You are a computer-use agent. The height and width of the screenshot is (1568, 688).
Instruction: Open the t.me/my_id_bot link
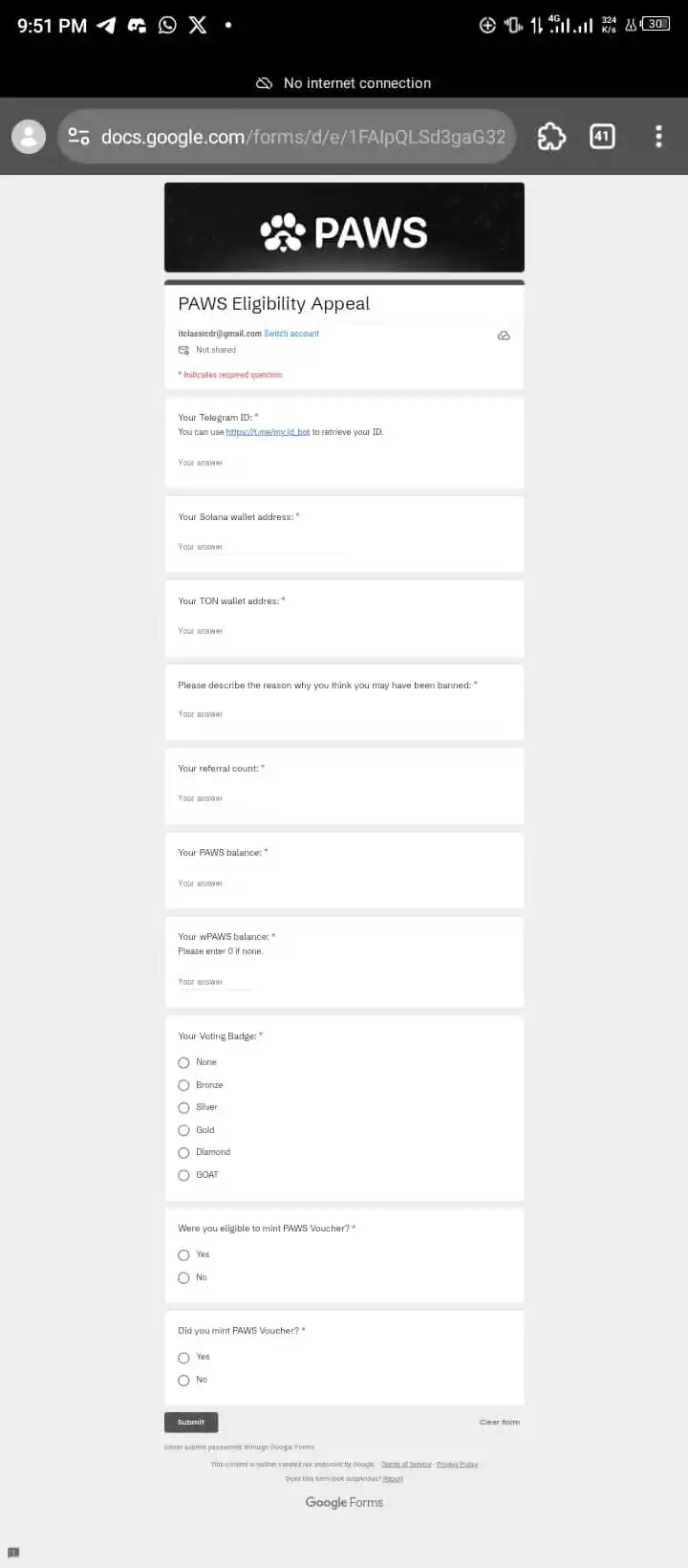point(268,432)
